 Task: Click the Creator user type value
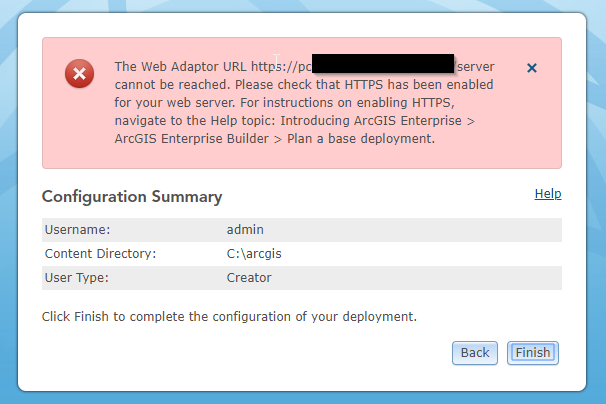[250, 278]
